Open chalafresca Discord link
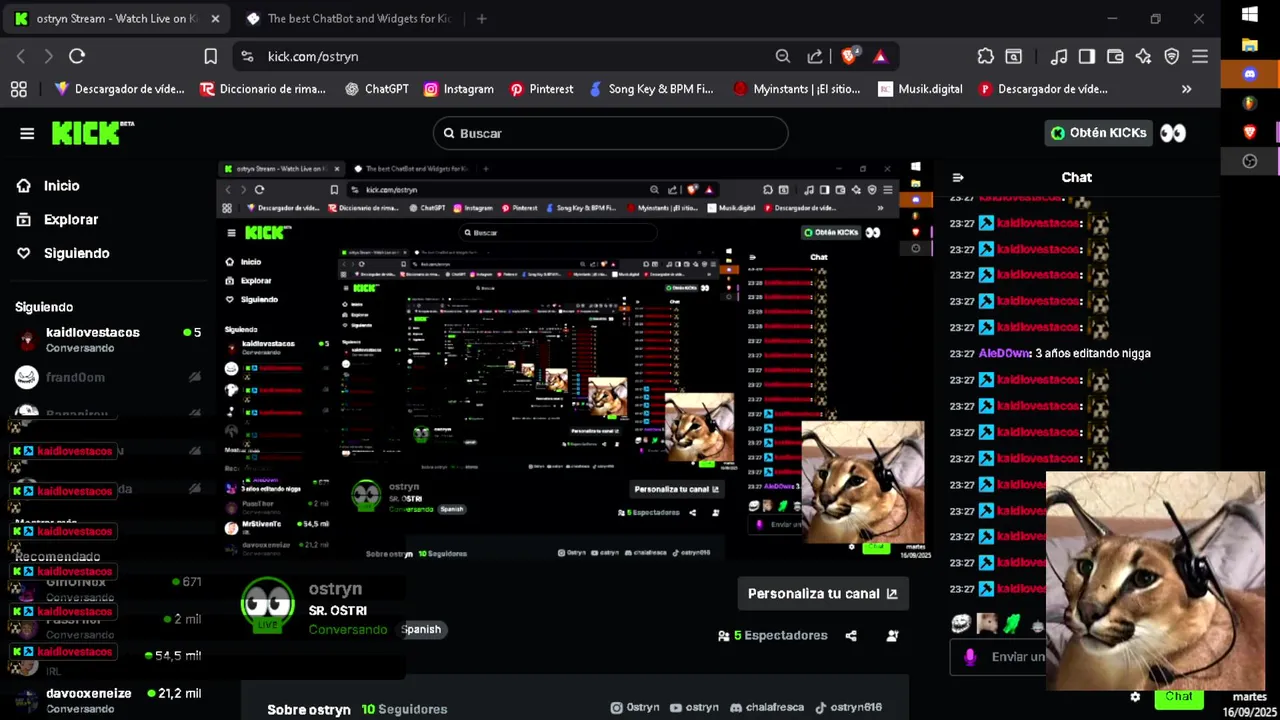Viewport: 1280px width, 720px height. pyautogui.click(x=767, y=708)
